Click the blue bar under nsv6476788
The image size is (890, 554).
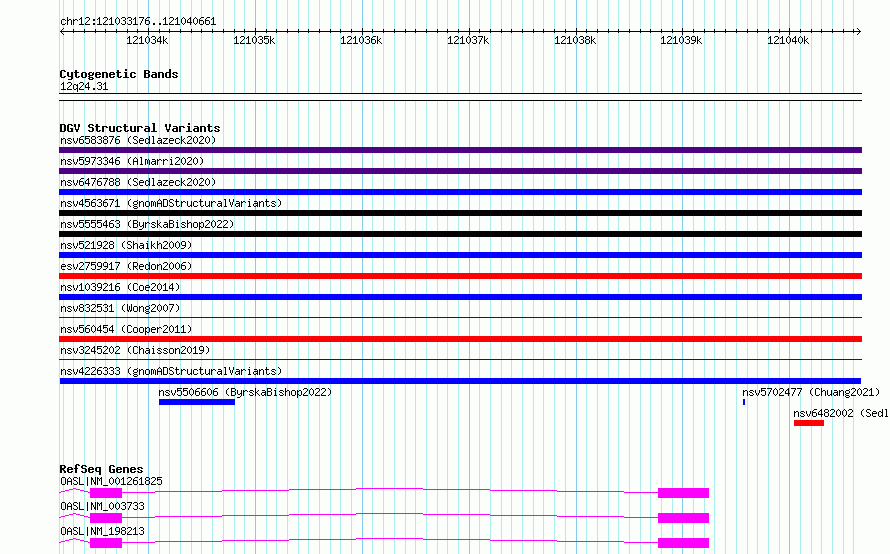(x=460, y=192)
